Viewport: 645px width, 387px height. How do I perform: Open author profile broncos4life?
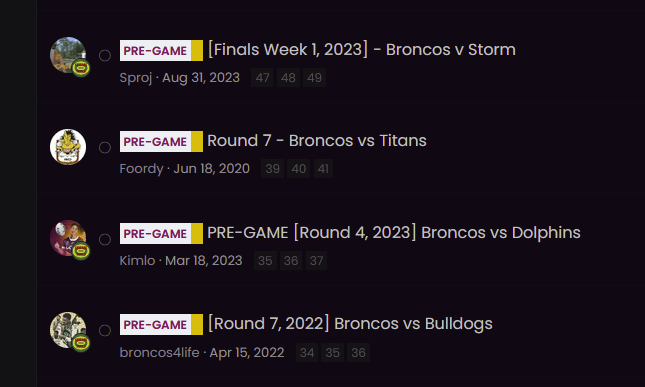coord(160,353)
